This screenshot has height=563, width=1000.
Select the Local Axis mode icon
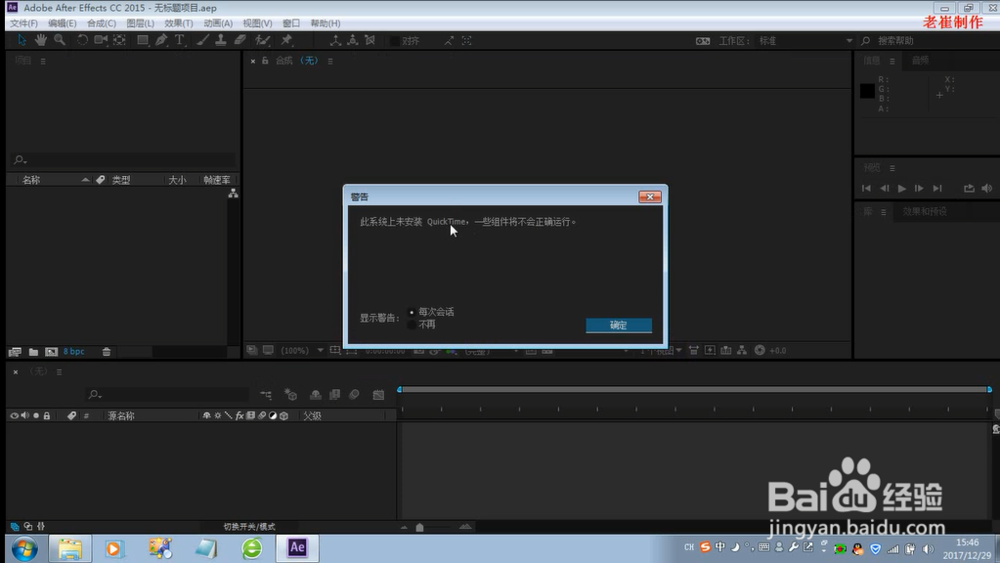point(335,40)
